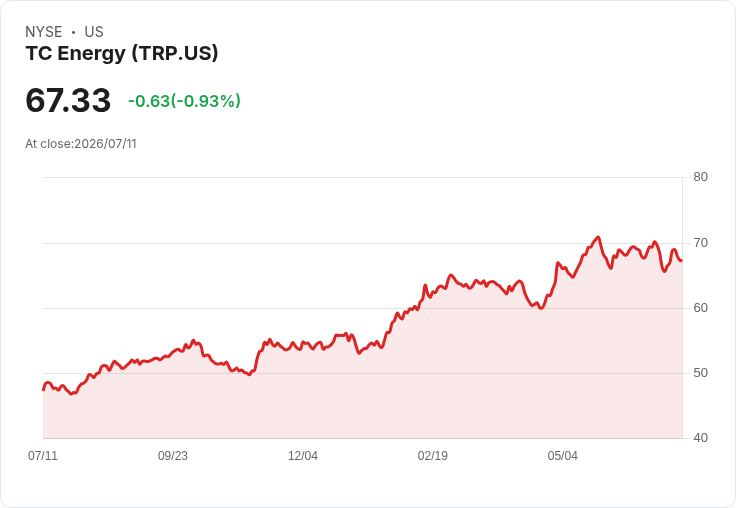This screenshot has width=736, height=508.
Task: Click the 12/04 x-axis date label
Action: pyautogui.click(x=303, y=456)
